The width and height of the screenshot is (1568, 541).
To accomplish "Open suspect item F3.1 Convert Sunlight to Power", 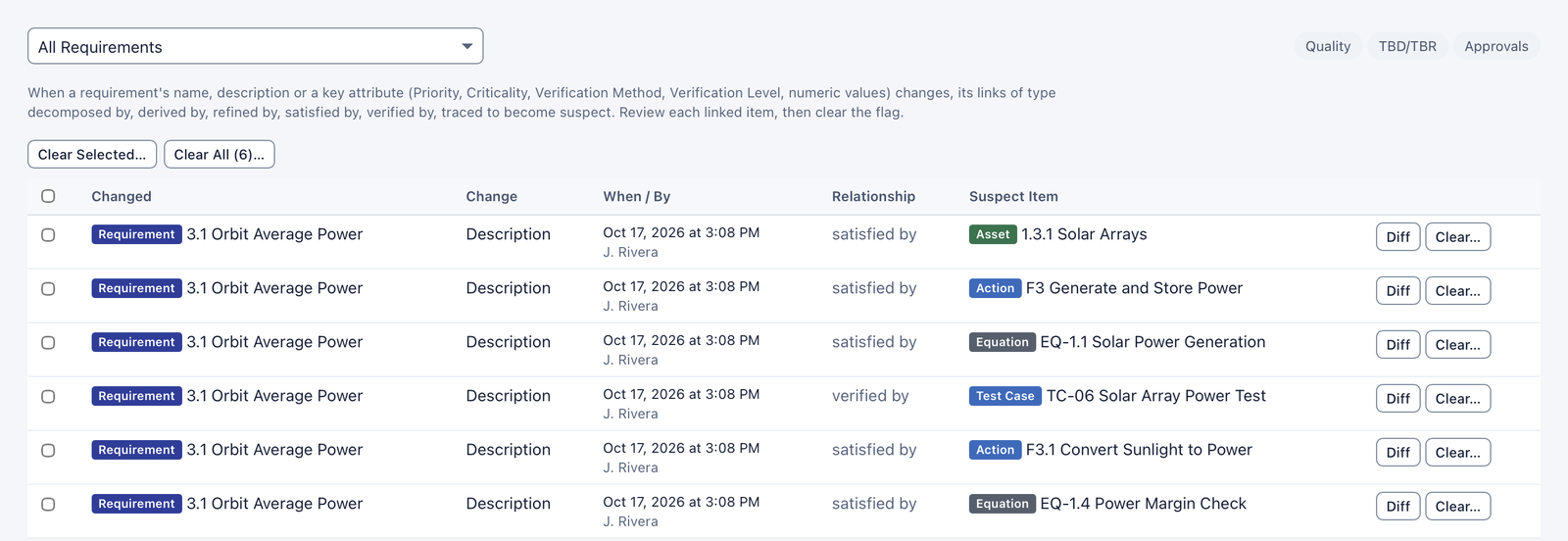I will [x=1139, y=450].
